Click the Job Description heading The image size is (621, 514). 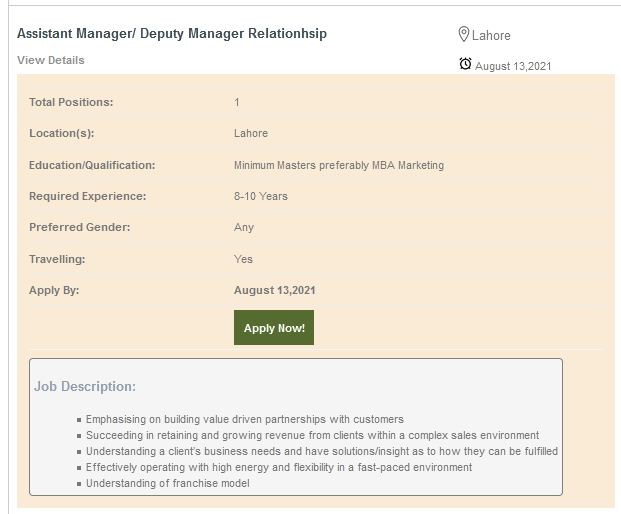tap(85, 386)
